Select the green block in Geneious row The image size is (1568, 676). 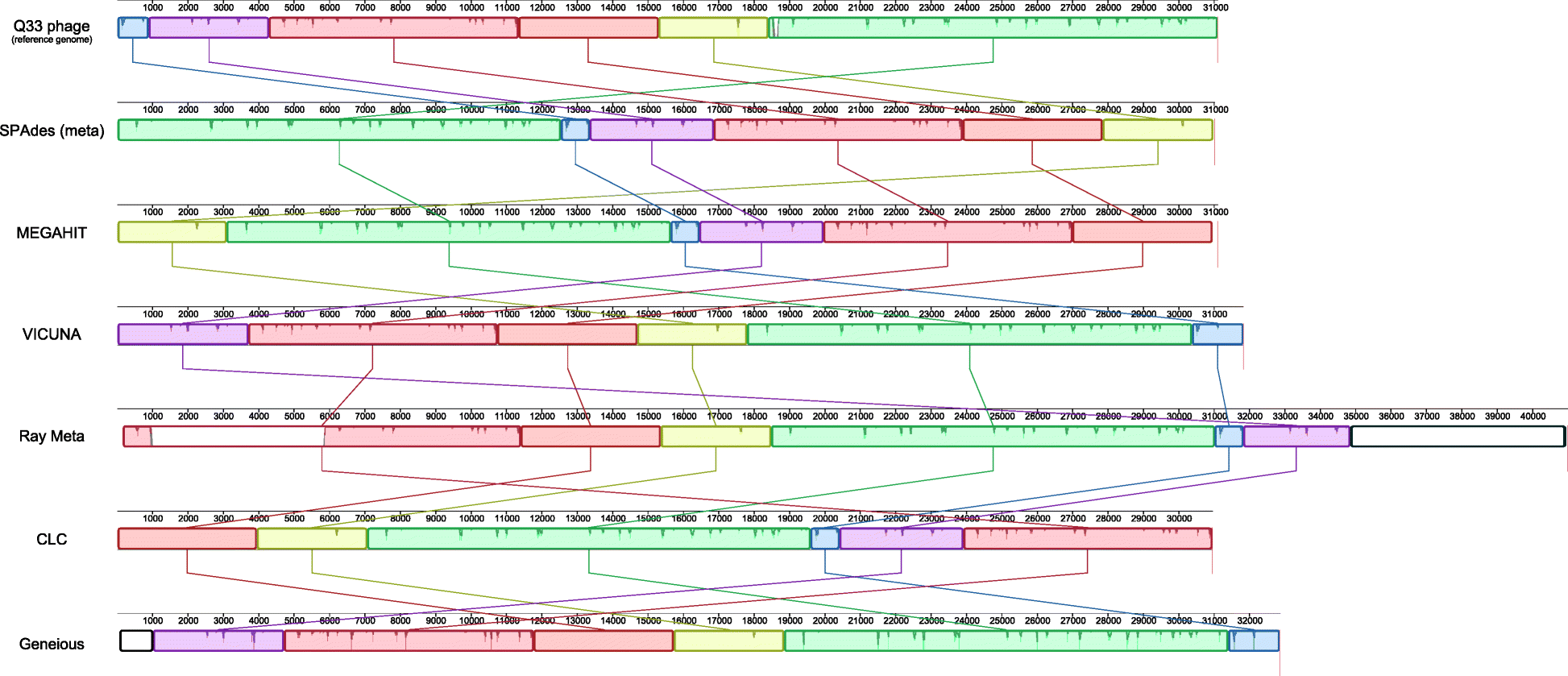click(x=1006, y=641)
